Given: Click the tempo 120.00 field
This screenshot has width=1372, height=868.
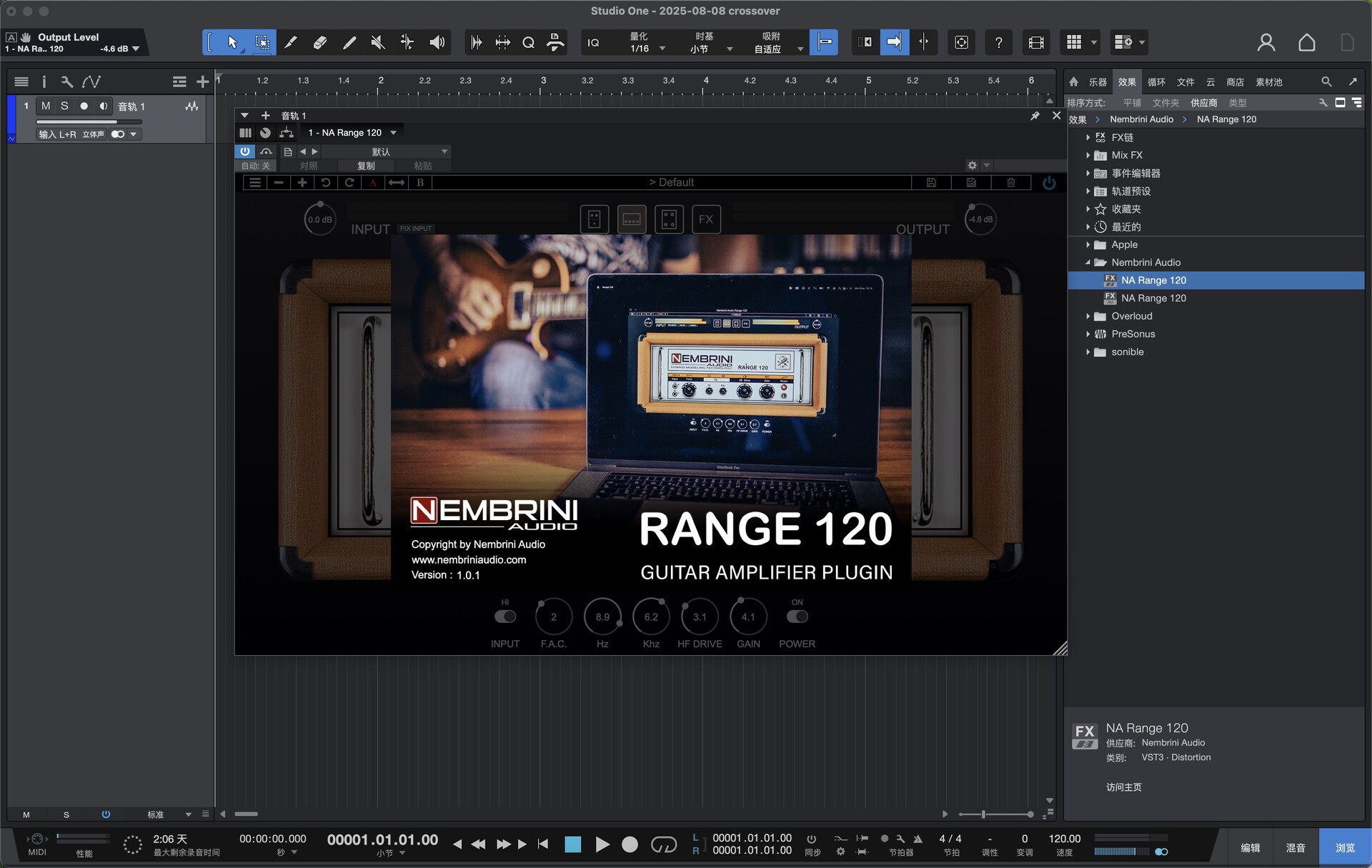Looking at the screenshot, I should click(x=1064, y=839).
